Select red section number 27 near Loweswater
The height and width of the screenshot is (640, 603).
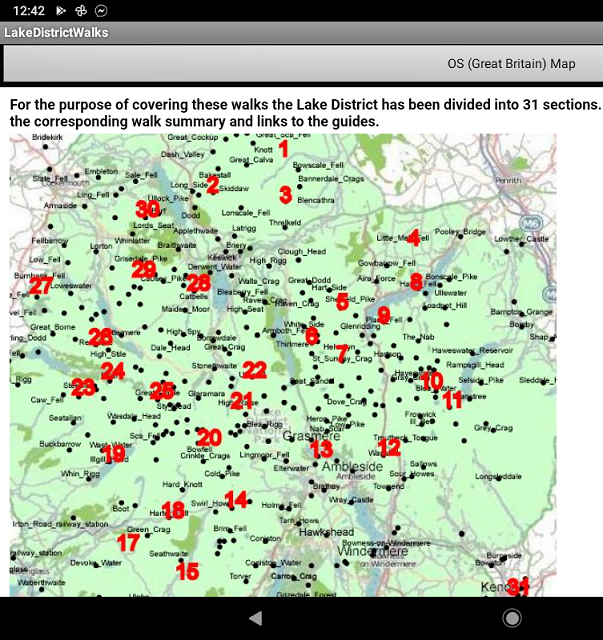point(41,285)
